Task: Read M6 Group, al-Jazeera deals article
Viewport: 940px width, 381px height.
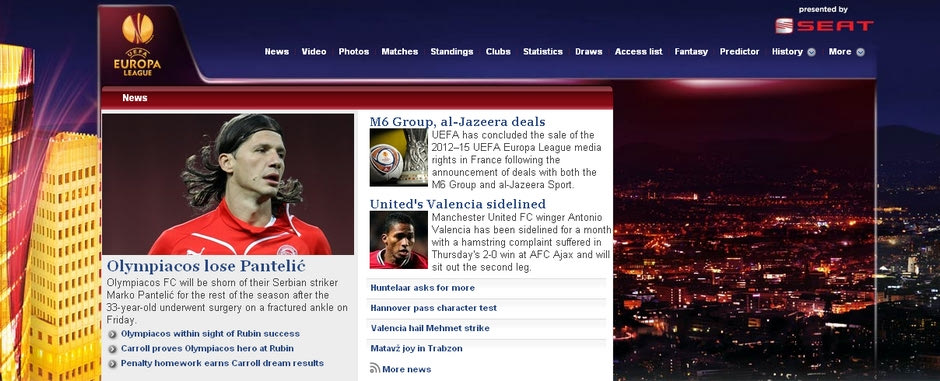Action: (457, 122)
